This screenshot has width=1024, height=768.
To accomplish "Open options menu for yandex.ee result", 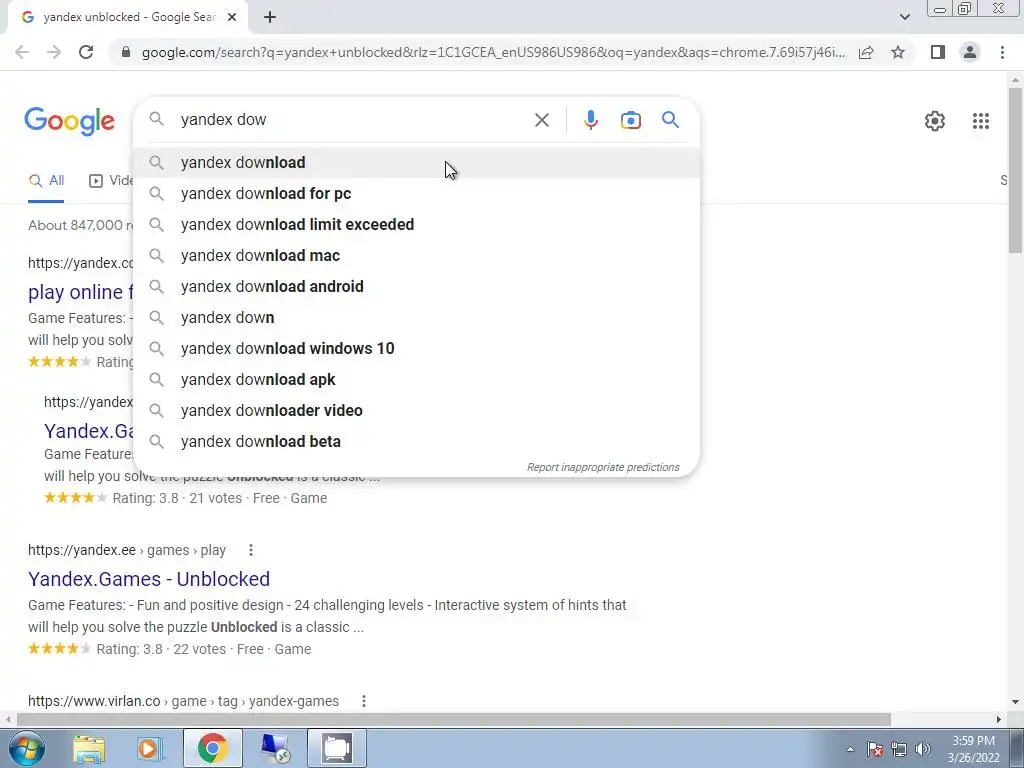I will 251,551.
